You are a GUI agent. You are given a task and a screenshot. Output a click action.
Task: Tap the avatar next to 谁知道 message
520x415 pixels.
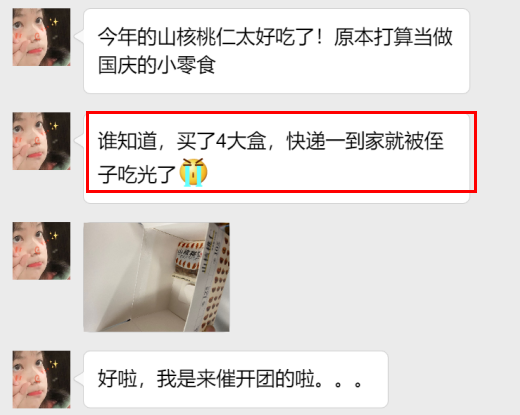(41, 141)
